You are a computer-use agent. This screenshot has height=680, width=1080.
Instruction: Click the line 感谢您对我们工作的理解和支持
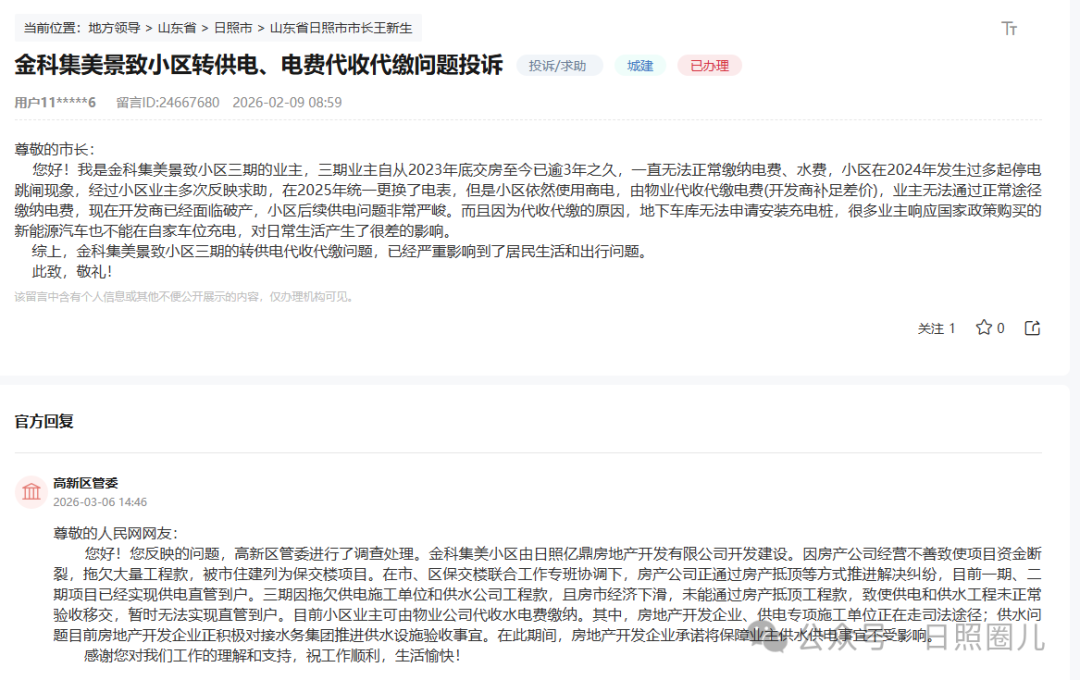point(272,656)
